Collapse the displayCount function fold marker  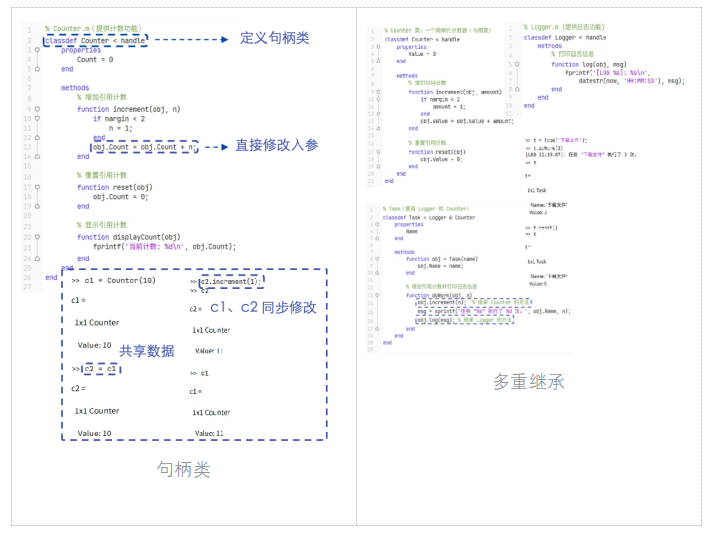pyautogui.click(x=37, y=236)
